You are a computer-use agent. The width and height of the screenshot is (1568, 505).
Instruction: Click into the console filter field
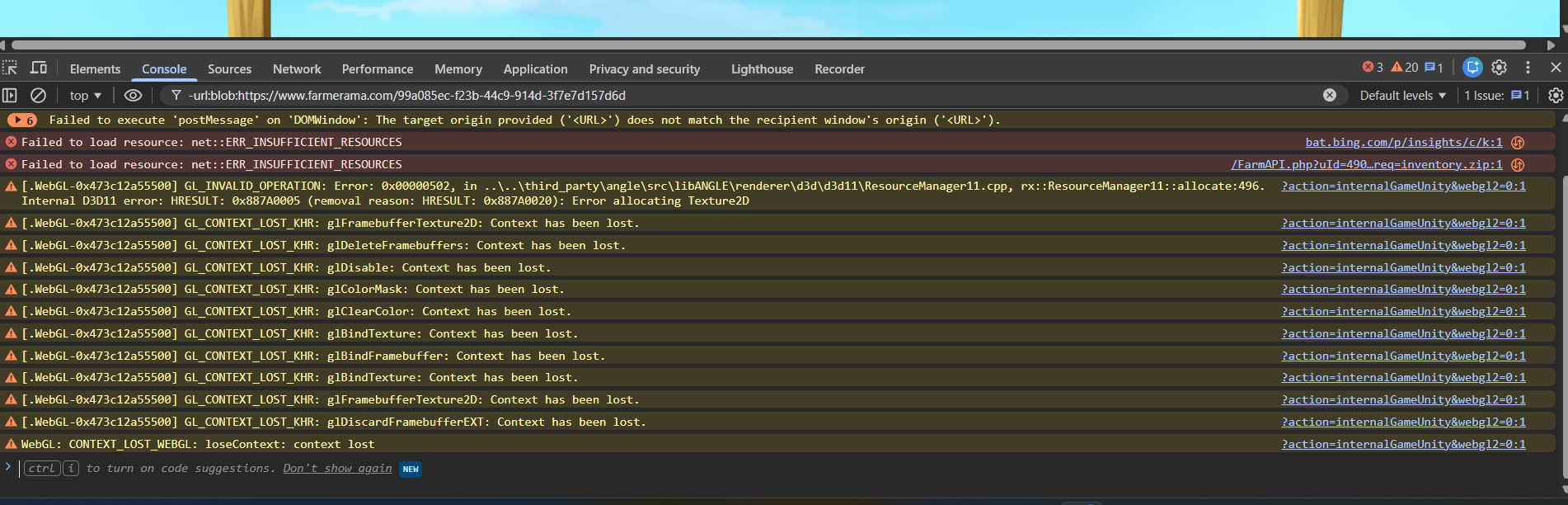point(742,96)
